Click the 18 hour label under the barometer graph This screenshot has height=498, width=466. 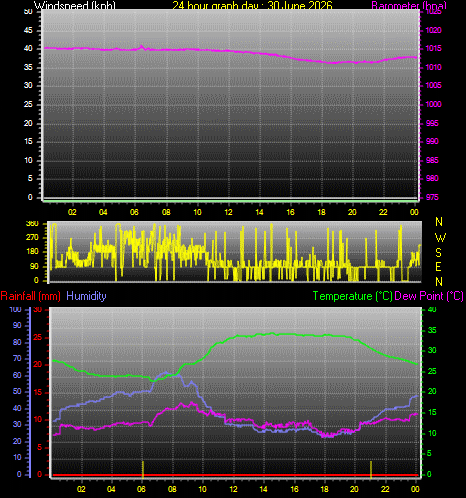321,212
